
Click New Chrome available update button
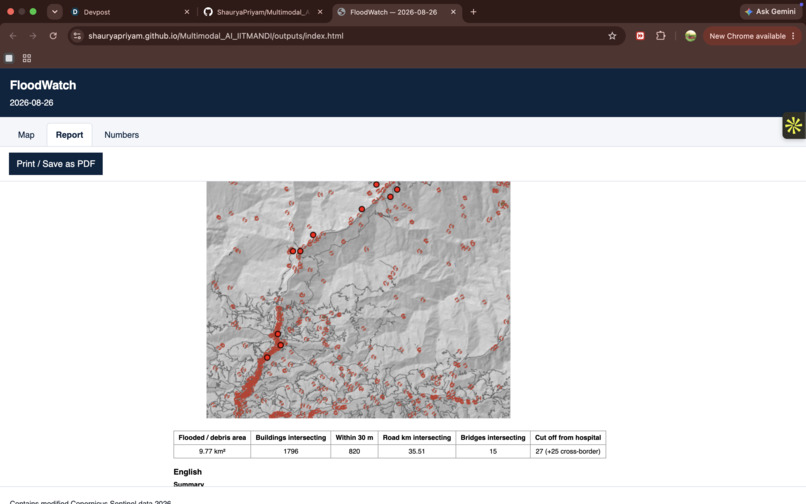pos(752,36)
